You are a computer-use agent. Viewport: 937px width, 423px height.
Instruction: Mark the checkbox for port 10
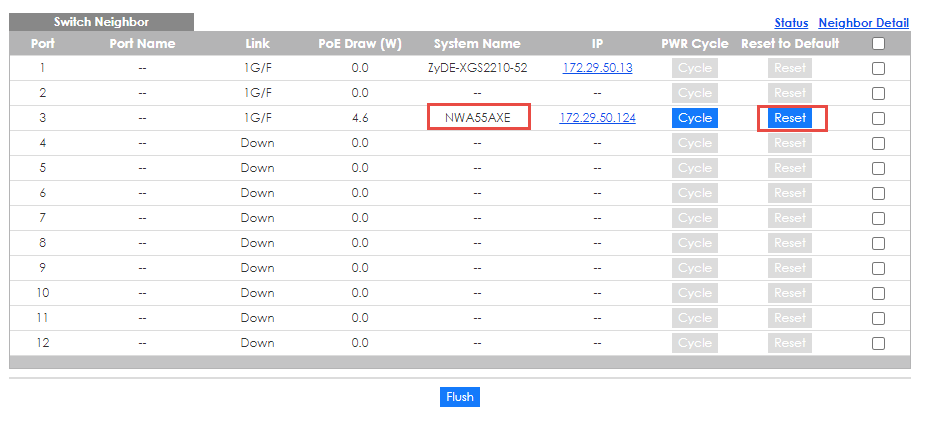(878, 293)
